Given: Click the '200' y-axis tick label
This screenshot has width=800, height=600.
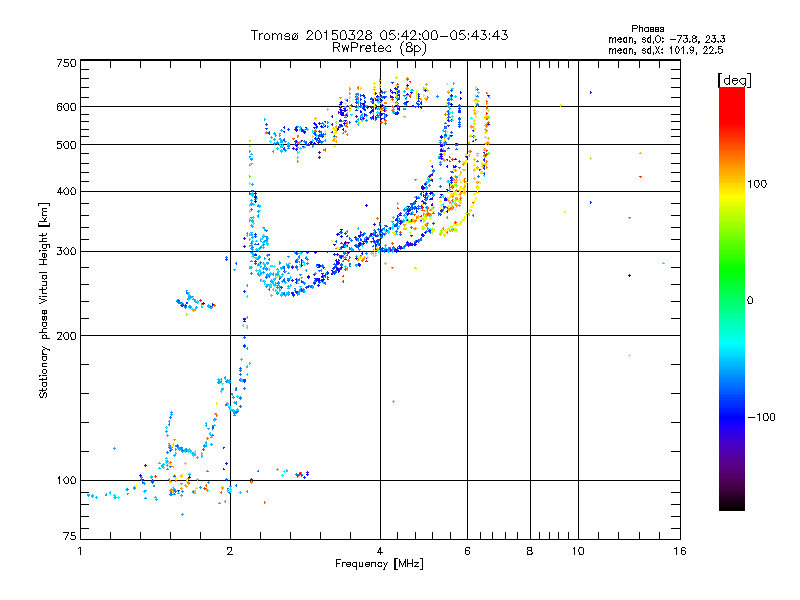Looking at the screenshot, I should point(66,336).
